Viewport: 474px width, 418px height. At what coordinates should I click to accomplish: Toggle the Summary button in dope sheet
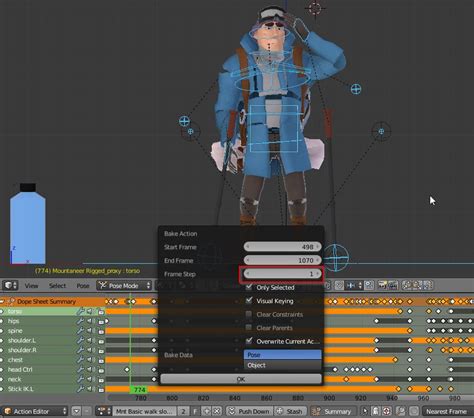[x=333, y=411]
